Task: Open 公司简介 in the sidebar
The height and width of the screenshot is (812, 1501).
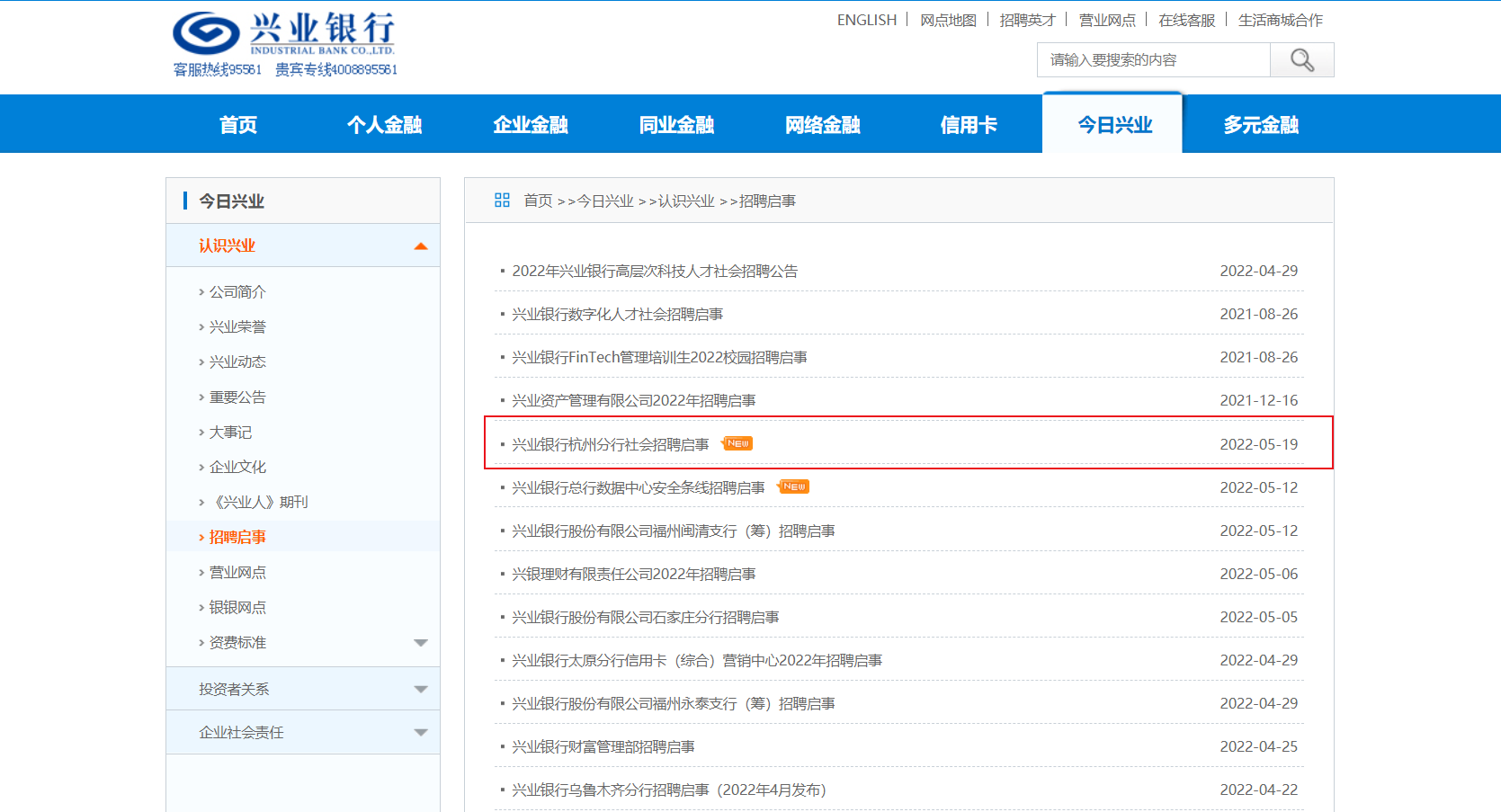Action: 237,291
